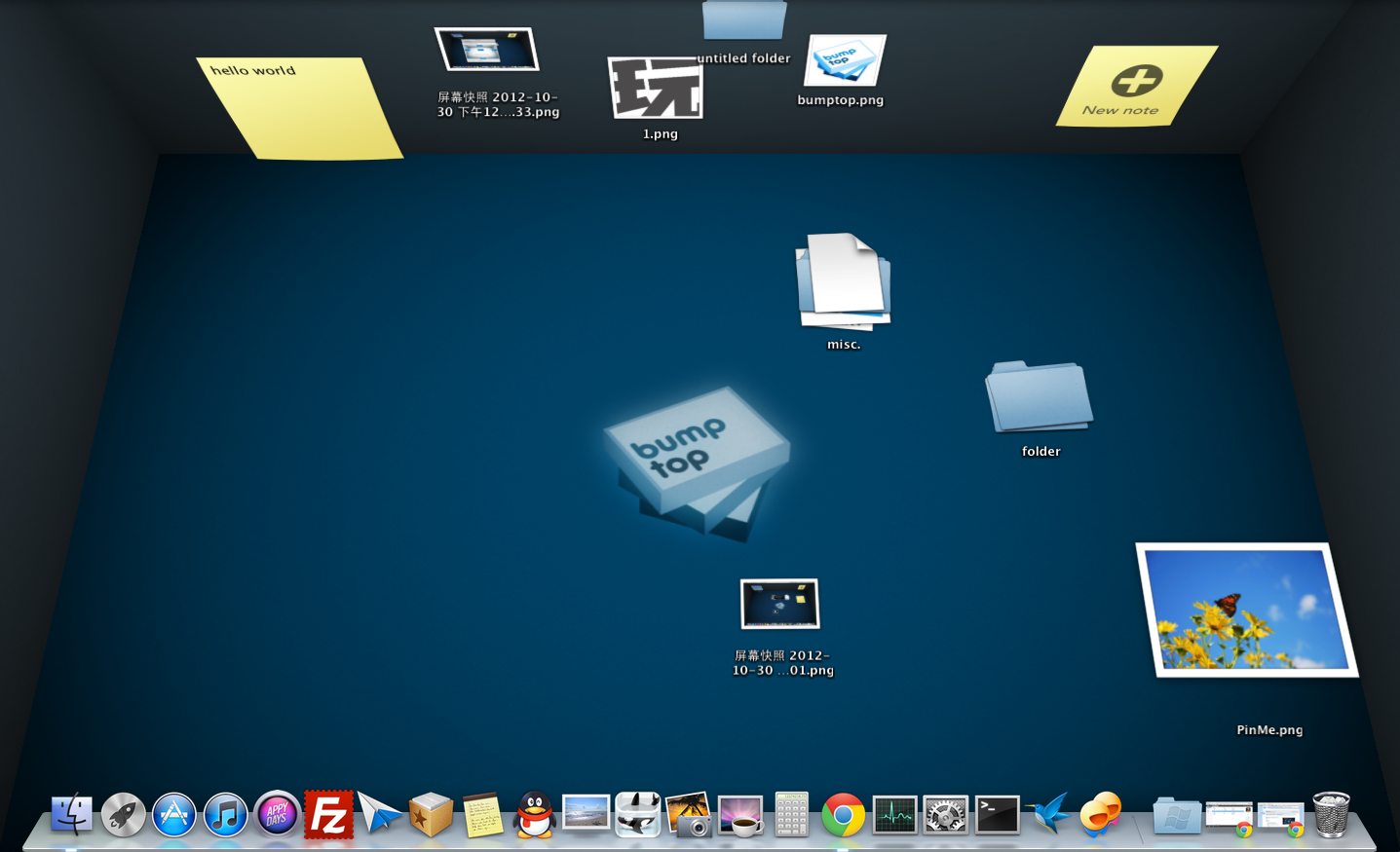Open the wooden crate star icon
Image resolution: width=1400 pixels, height=852 pixels.
click(x=432, y=814)
